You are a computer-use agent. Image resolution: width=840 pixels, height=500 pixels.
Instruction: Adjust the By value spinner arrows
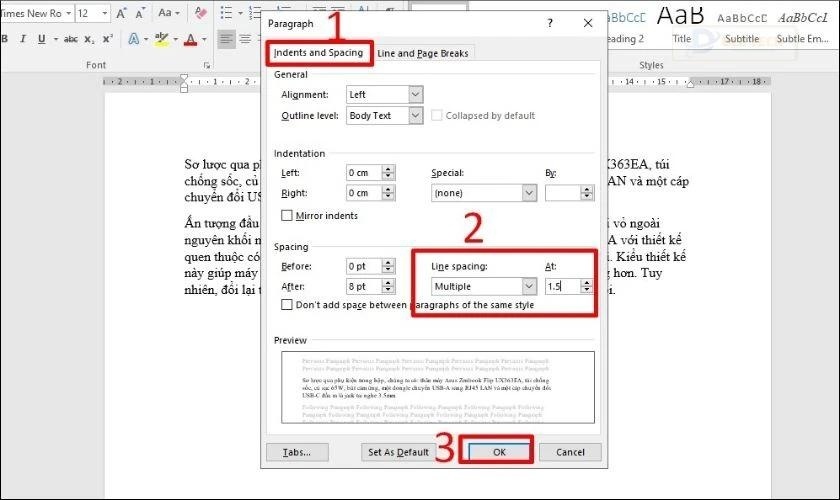coord(587,193)
